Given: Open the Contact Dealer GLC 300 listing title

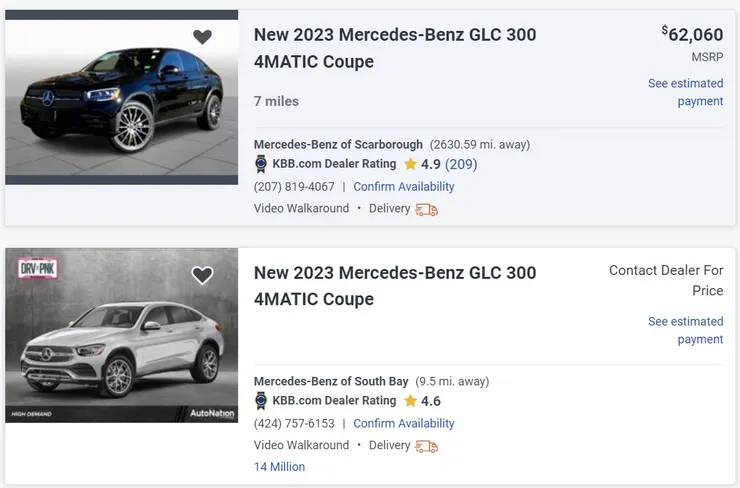Looking at the screenshot, I should pyautogui.click(x=394, y=286).
